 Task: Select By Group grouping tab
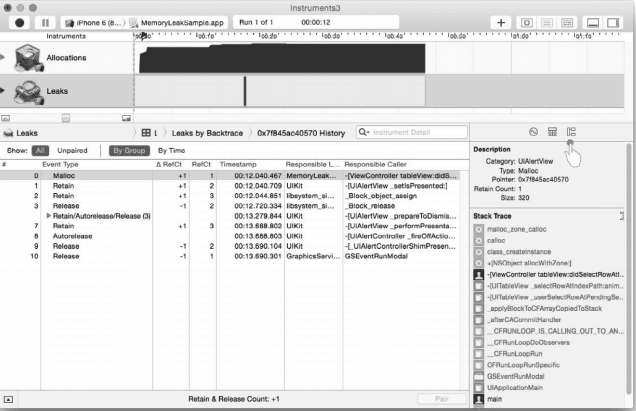(x=129, y=149)
